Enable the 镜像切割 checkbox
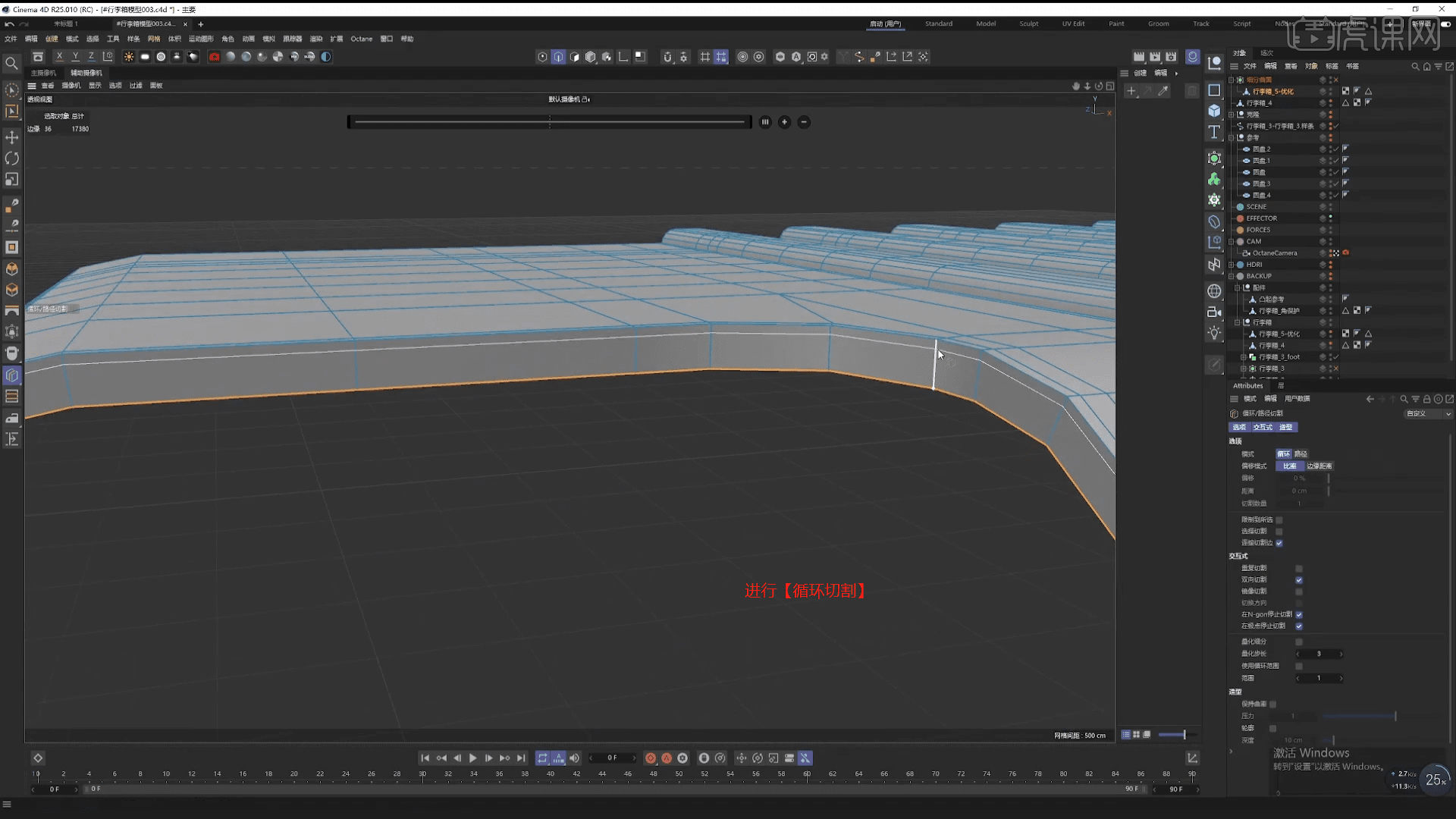This screenshot has width=1456, height=819. coord(1299,591)
